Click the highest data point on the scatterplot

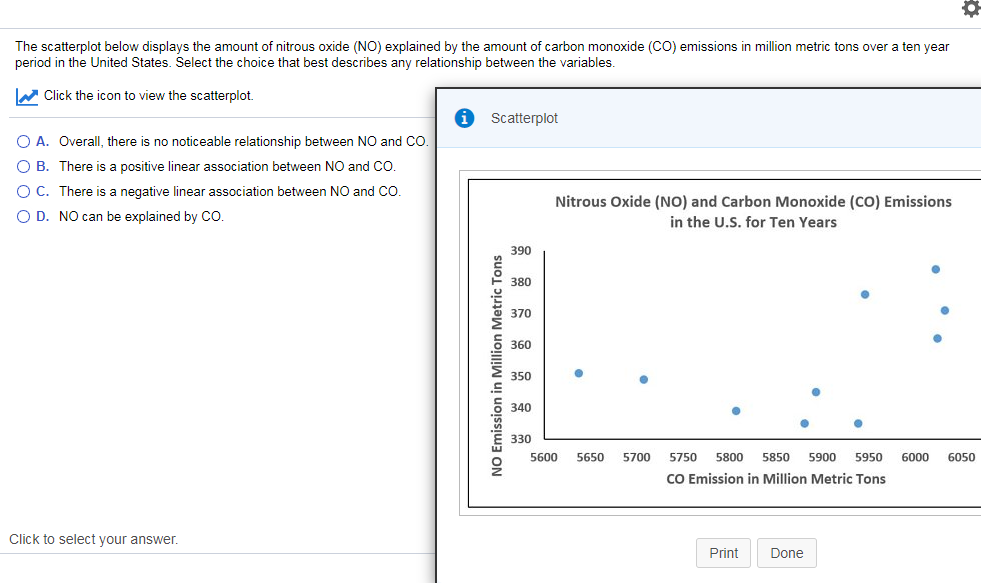(x=935, y=268)
